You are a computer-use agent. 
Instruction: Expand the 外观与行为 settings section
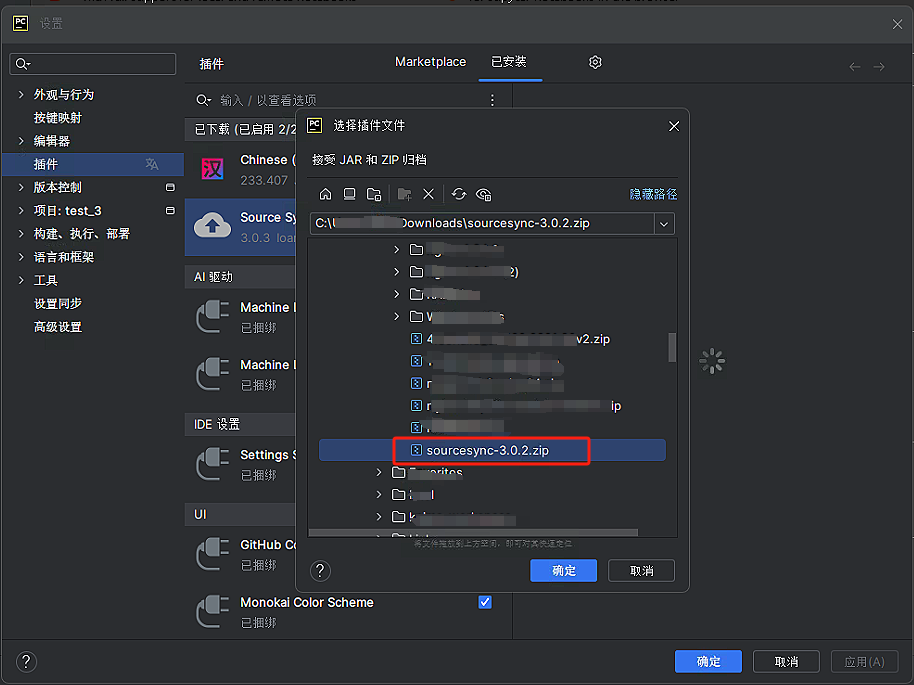click(21, 94)
